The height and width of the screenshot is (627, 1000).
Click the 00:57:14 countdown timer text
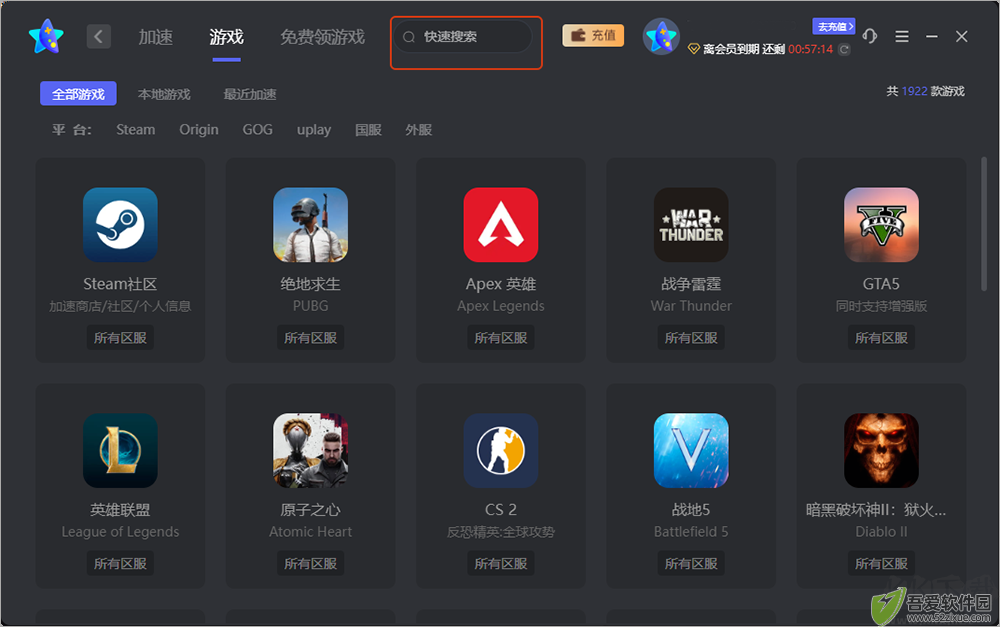pyautogui.click(x=811, y=49)
